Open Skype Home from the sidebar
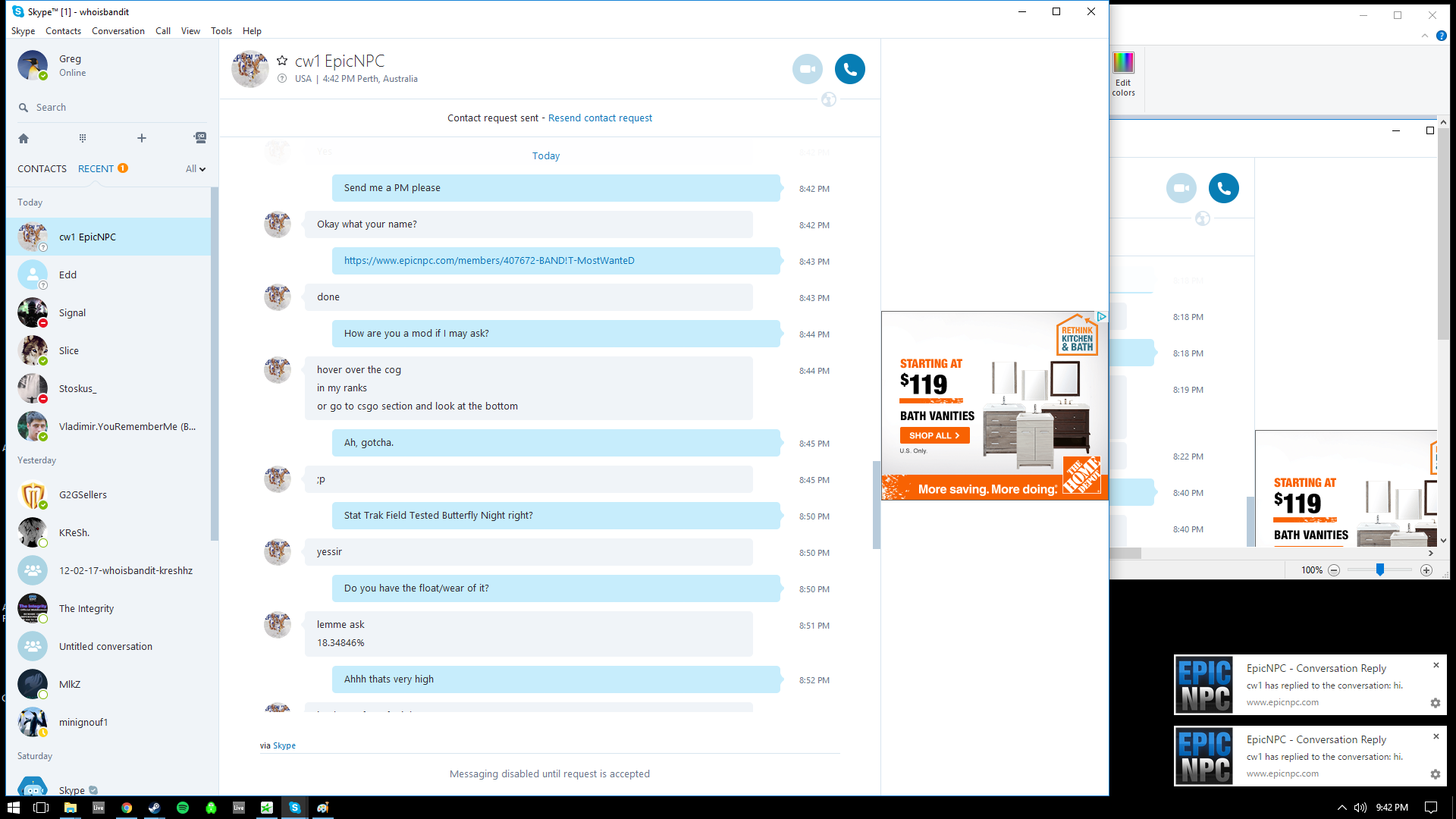1456x819 pixels. [24, 138]
